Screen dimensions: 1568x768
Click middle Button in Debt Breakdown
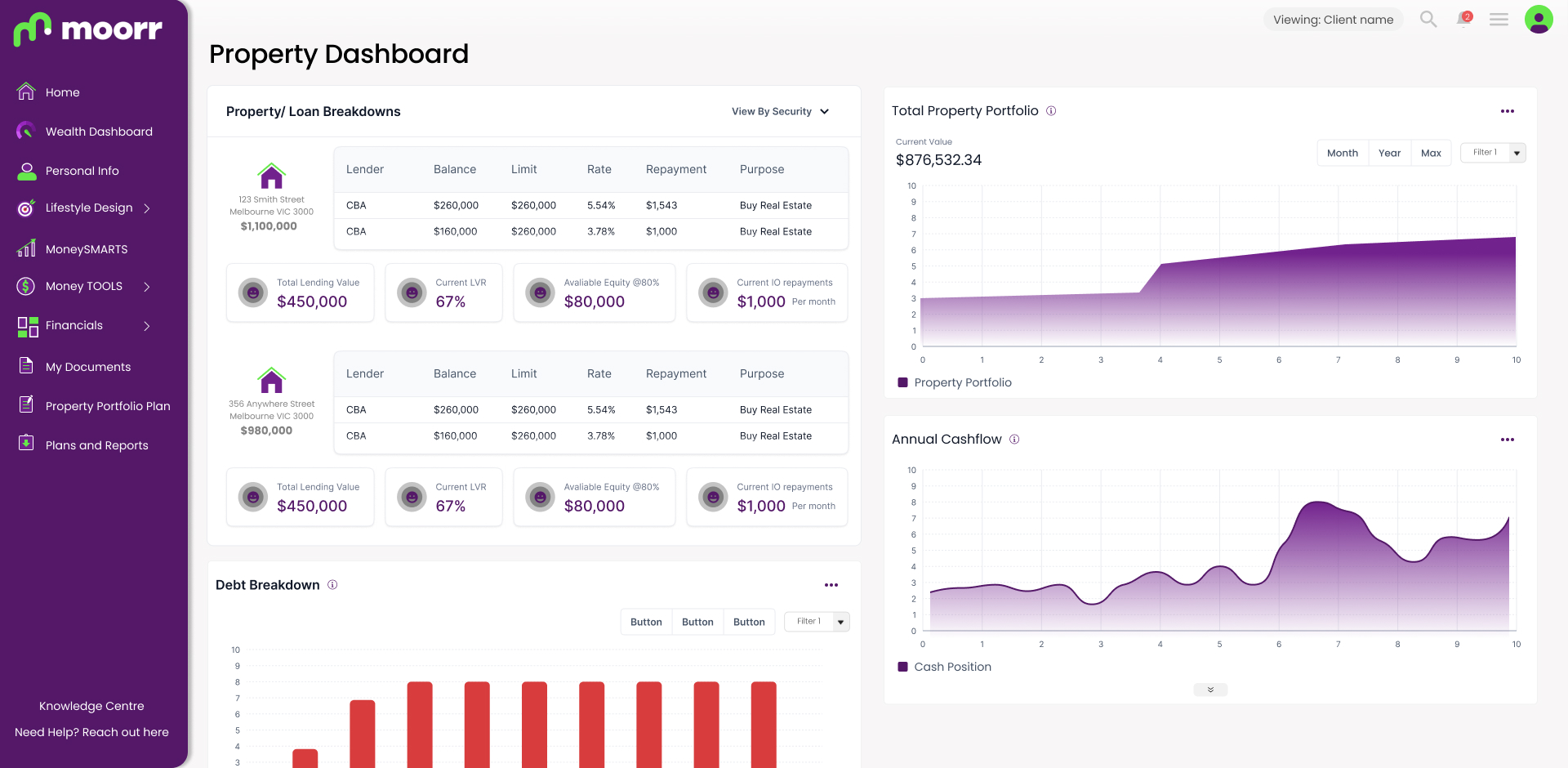tap(698, 622)
